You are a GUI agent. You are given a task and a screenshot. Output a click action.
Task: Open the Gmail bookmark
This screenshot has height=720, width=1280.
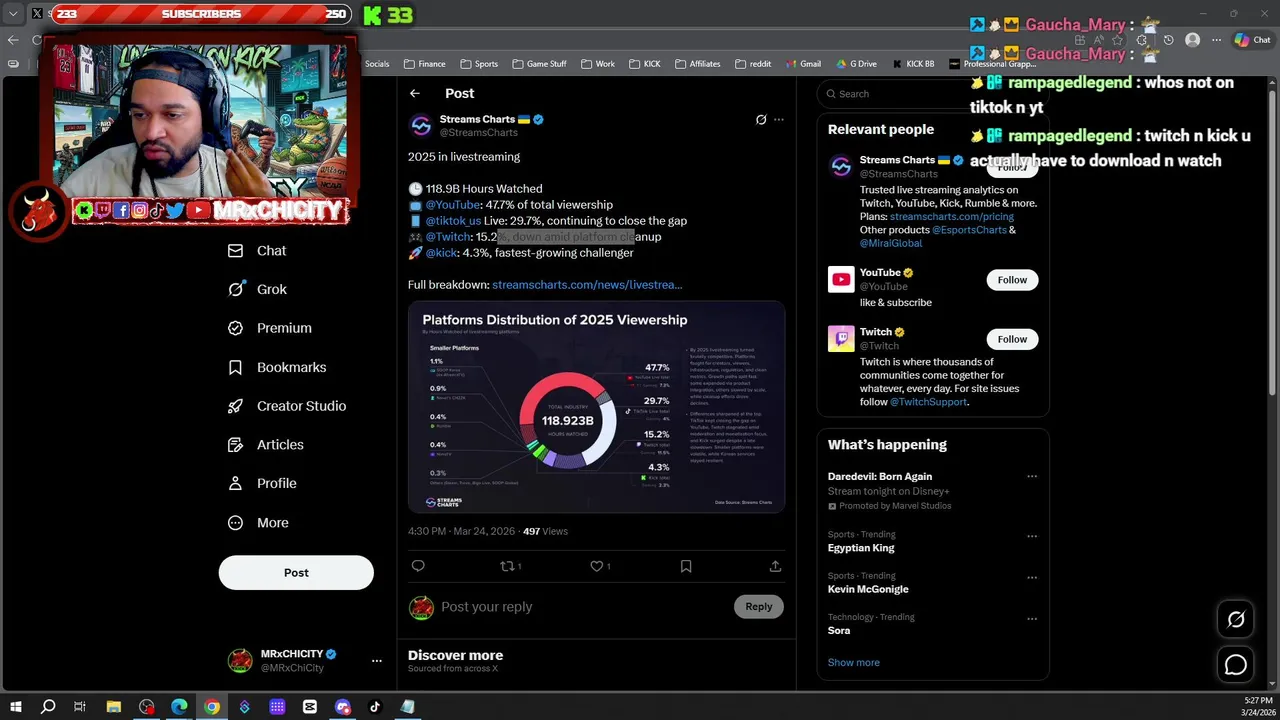pos(802,64)
